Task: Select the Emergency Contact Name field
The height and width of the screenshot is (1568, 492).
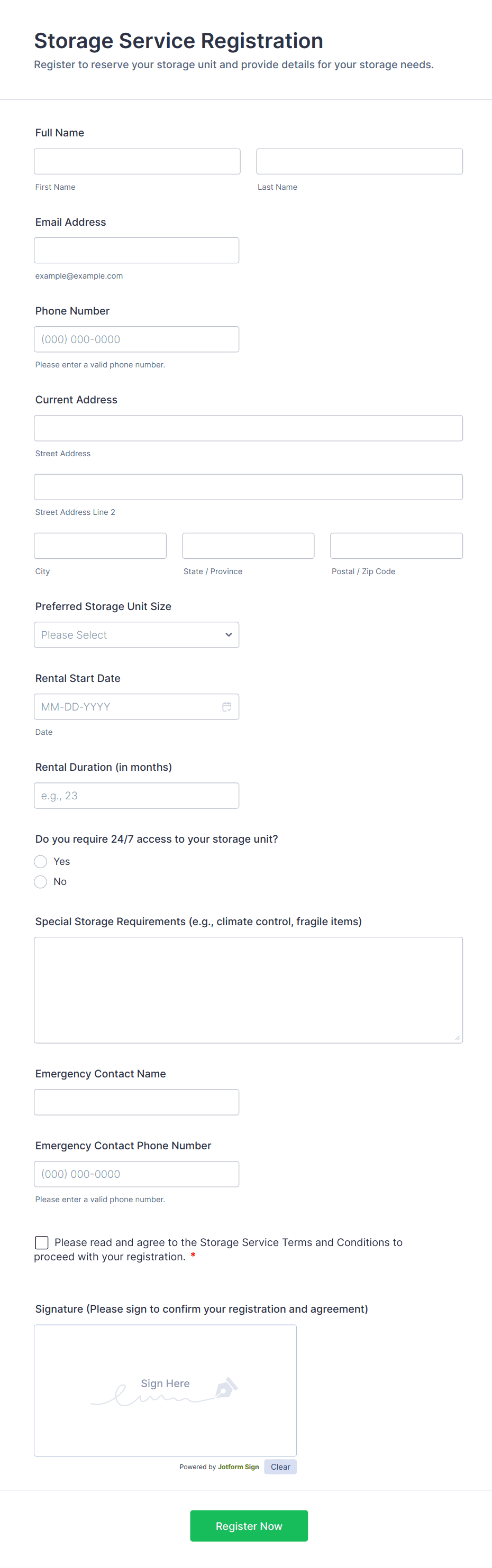Action: coord(136,1102)
